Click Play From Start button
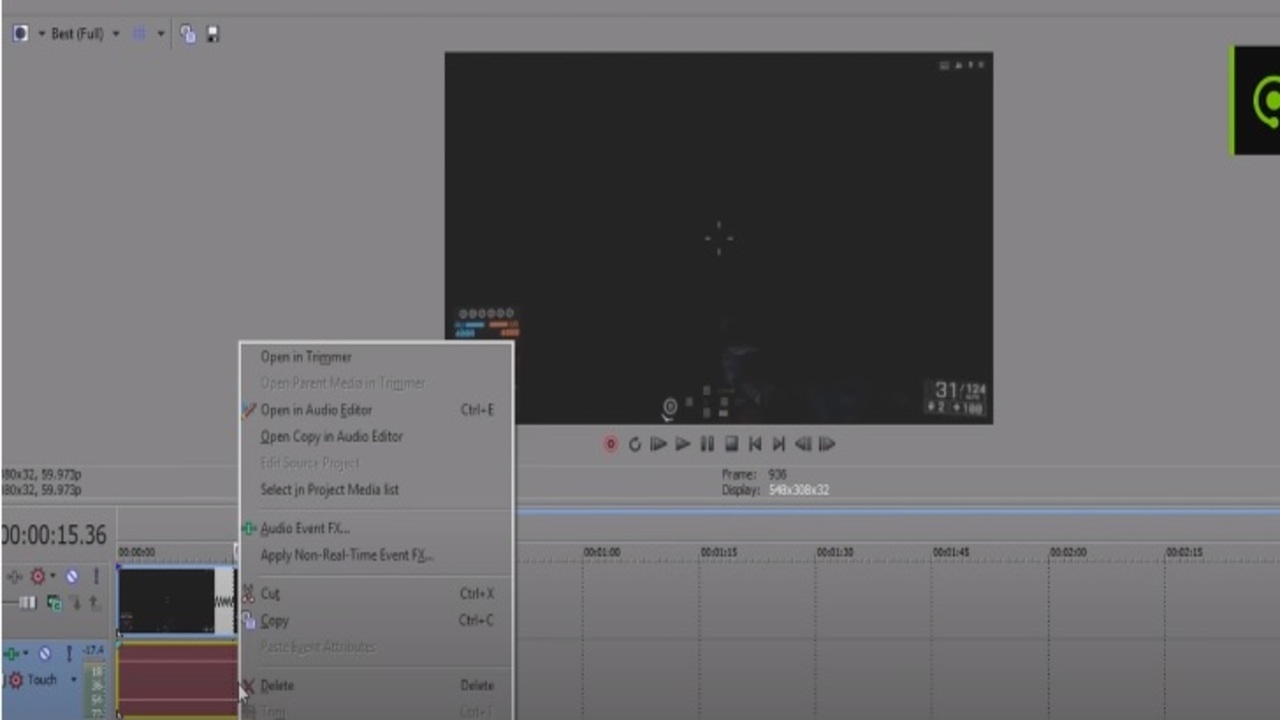 [658, 444]
